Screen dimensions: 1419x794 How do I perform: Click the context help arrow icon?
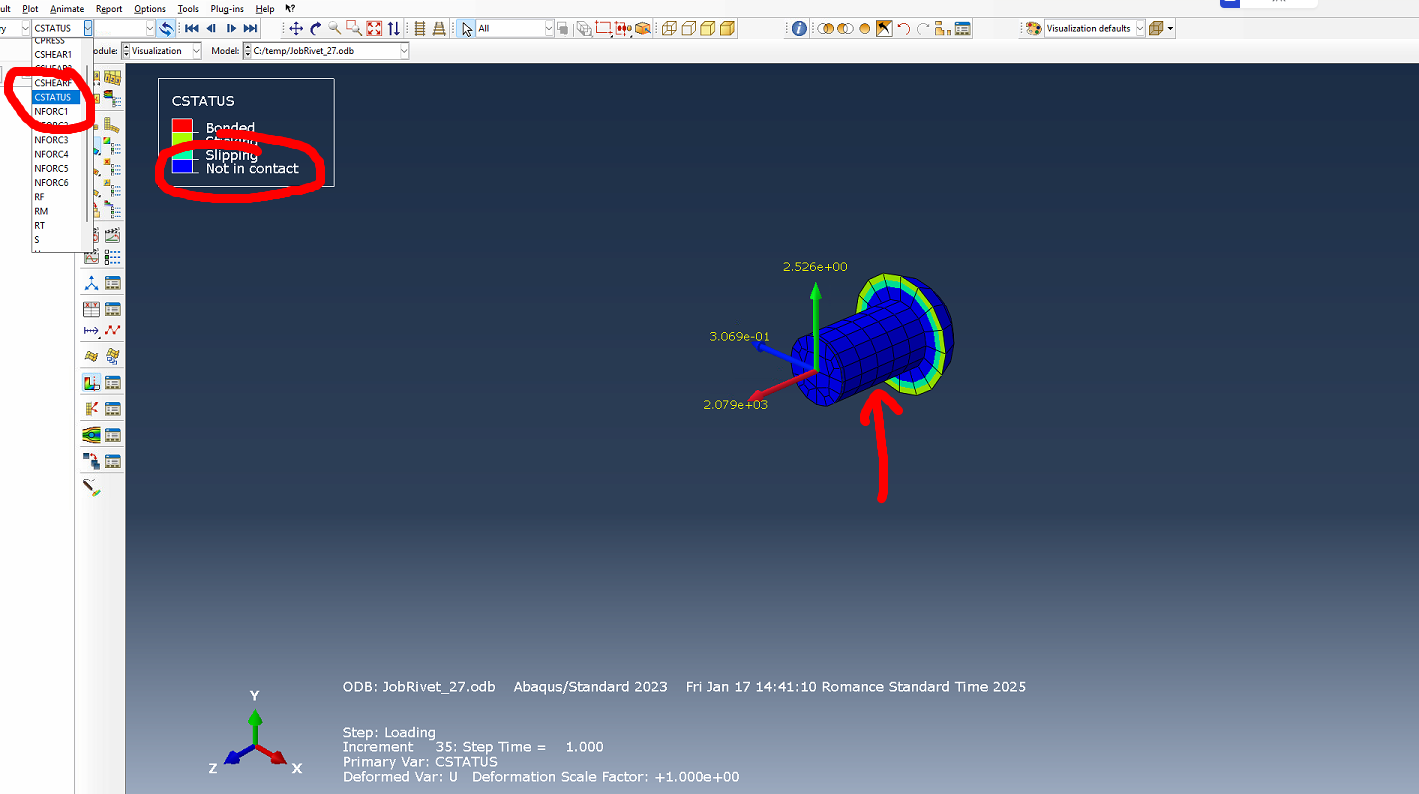tap(290, 8)
